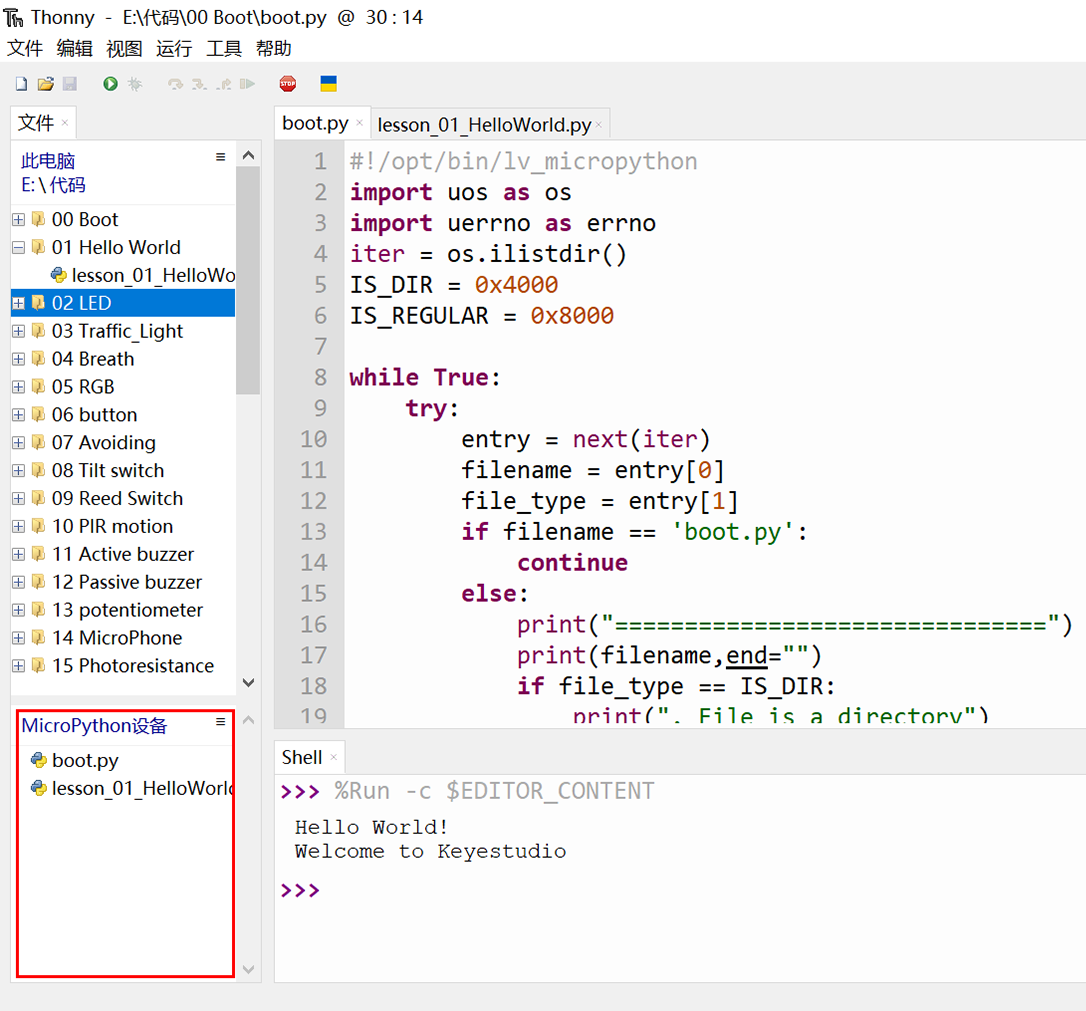Click the Open file folder icon
Viewport: 1086px width, 1011px height.
pos(46,84)
